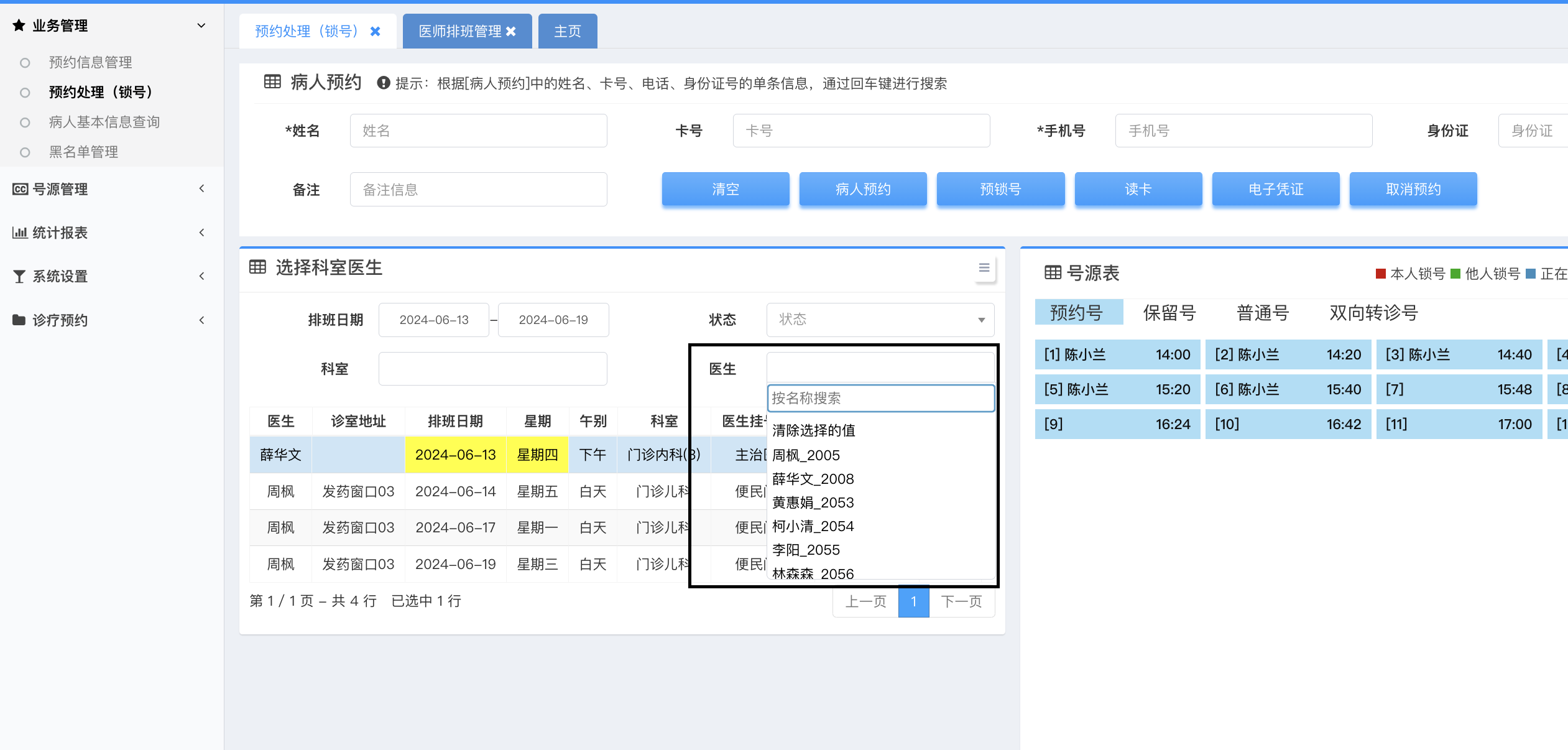Select 黑名单管理 sidebar option

point(83,152)
